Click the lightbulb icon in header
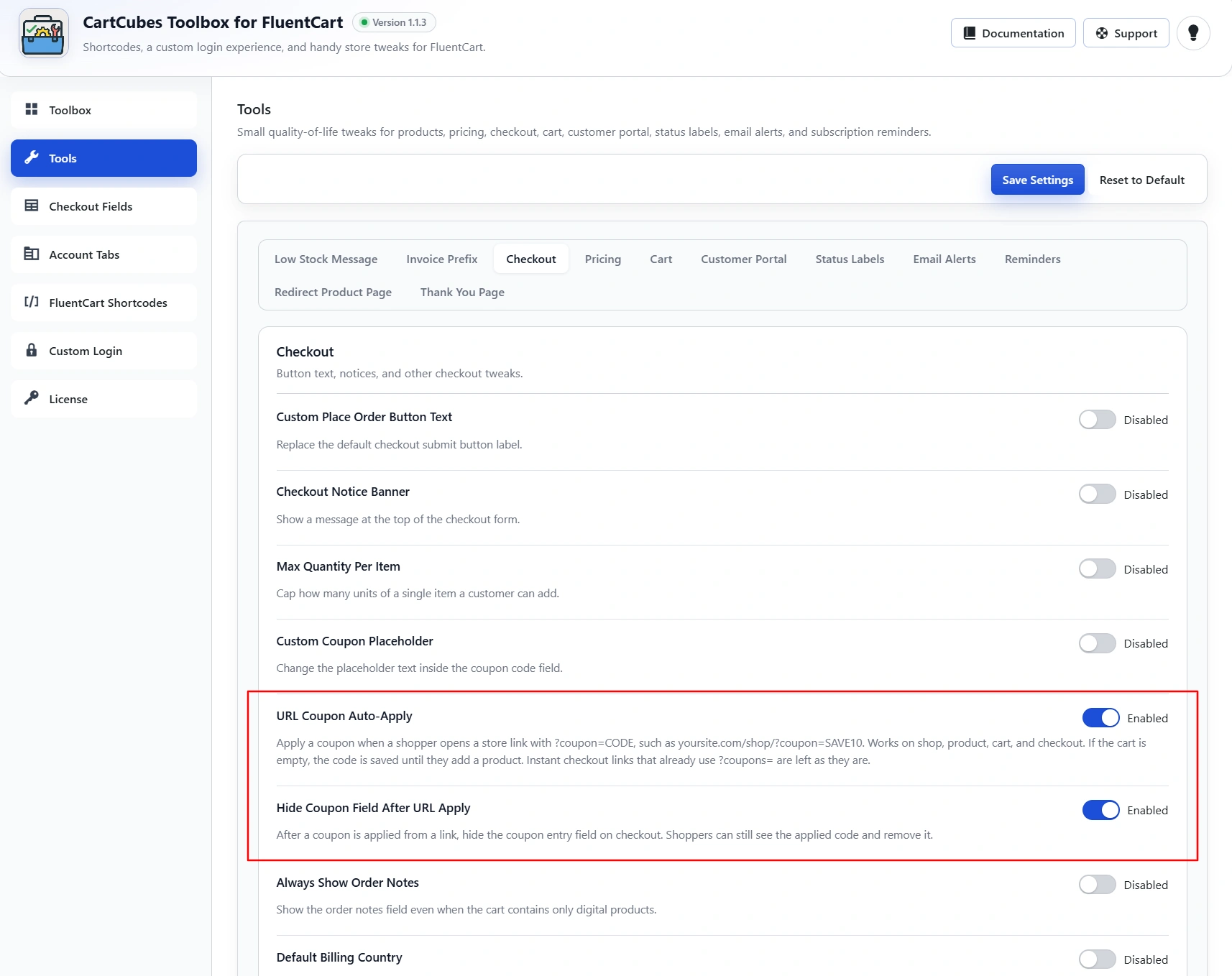 (x=1193, y=33)
